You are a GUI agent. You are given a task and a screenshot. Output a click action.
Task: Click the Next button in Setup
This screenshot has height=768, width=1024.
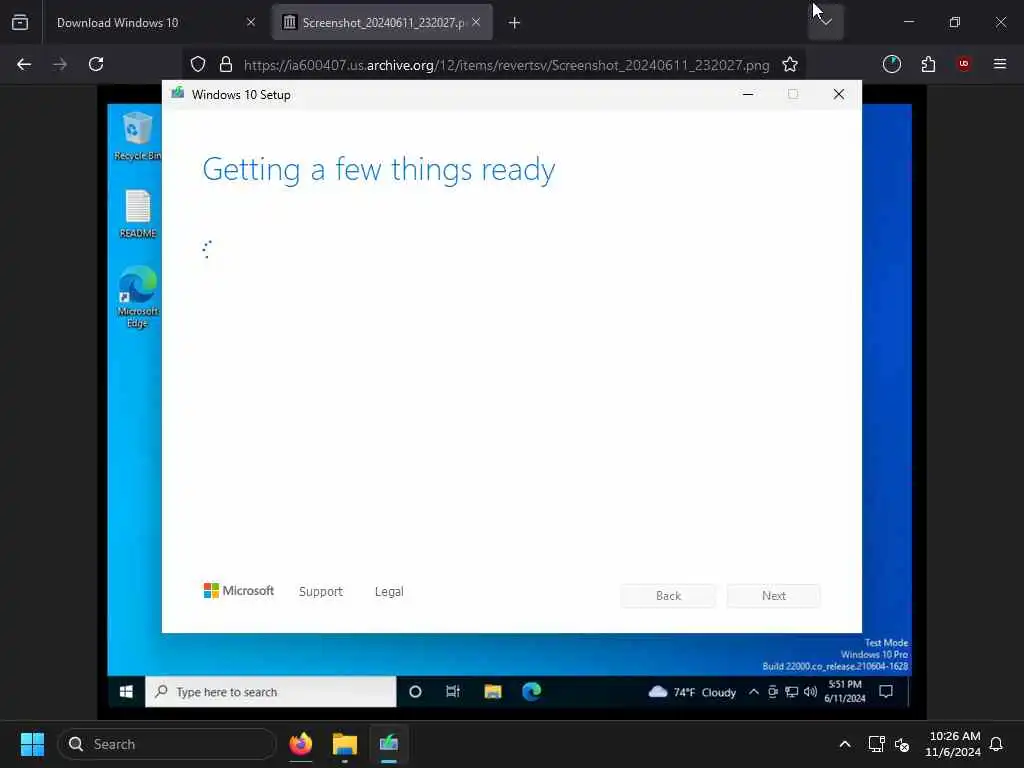click(x=774, y=596)
